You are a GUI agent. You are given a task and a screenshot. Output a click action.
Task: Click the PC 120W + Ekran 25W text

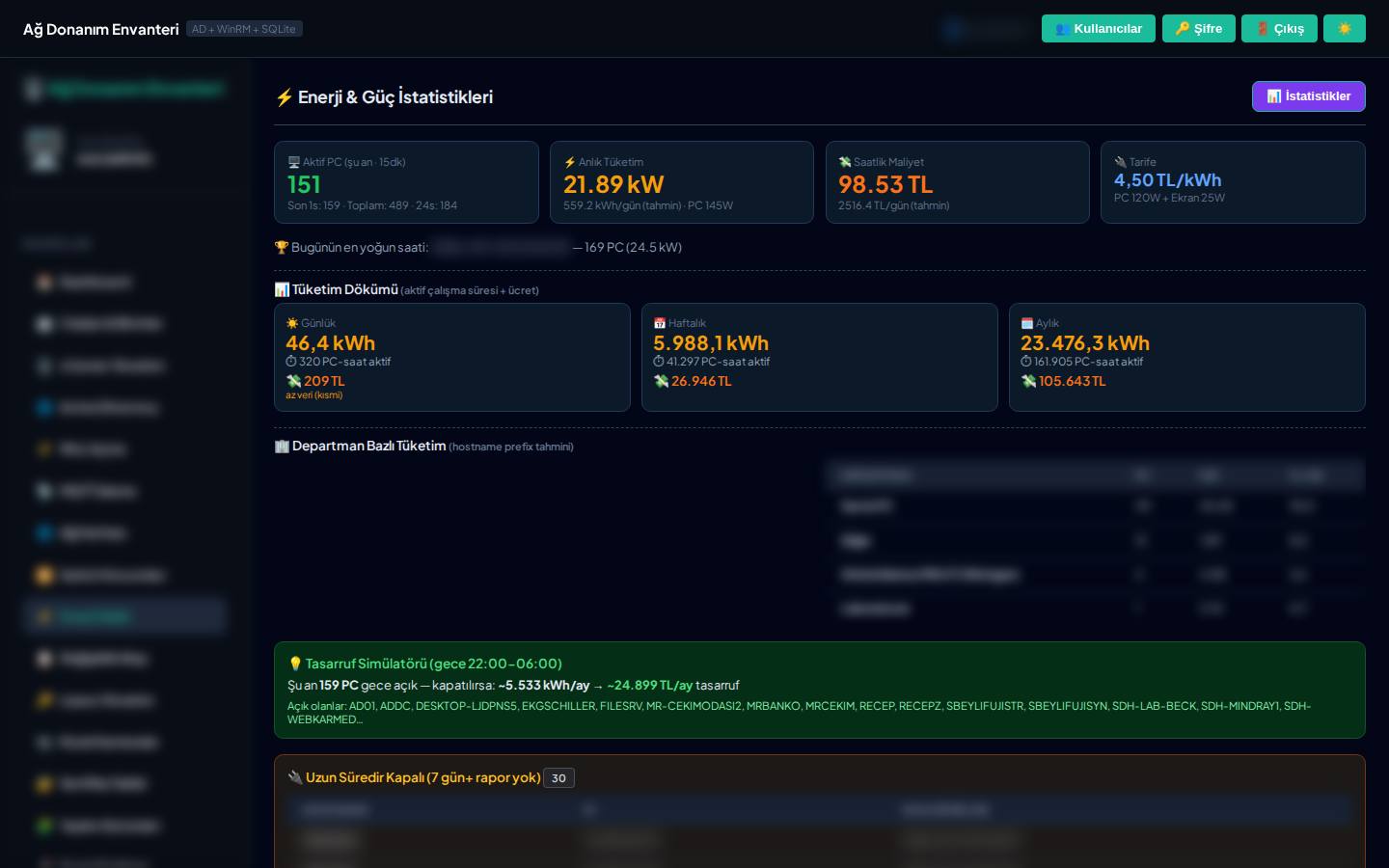1169,198
